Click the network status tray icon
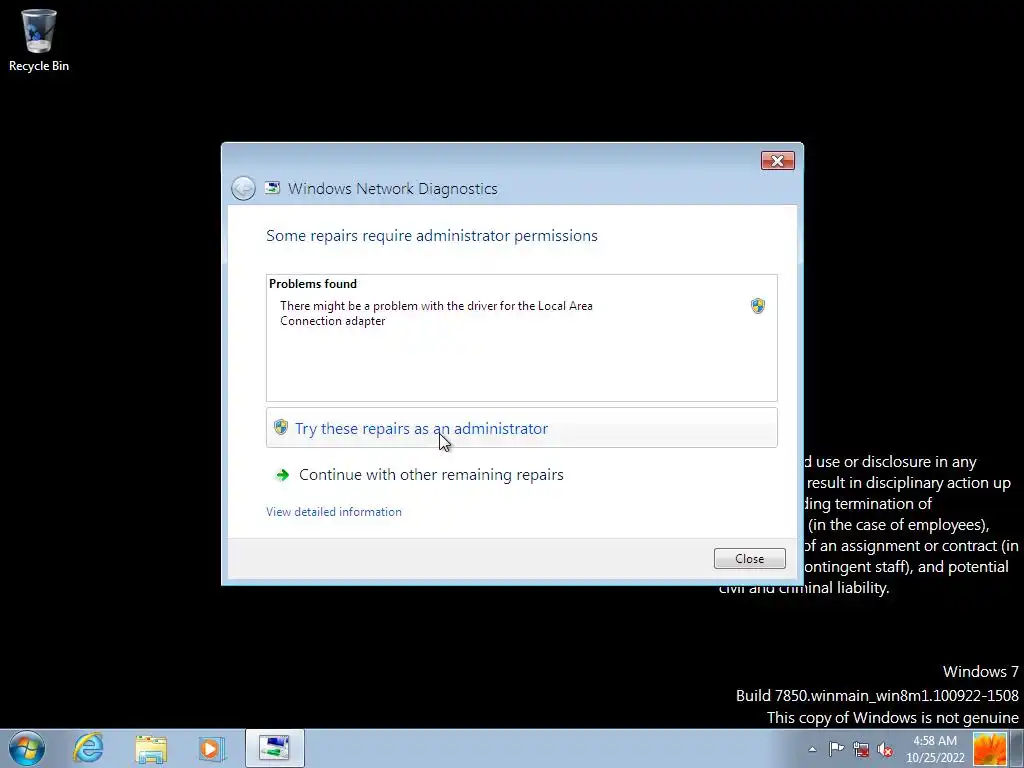This screenshot has width=1024, height=768. tap(861, 749)
